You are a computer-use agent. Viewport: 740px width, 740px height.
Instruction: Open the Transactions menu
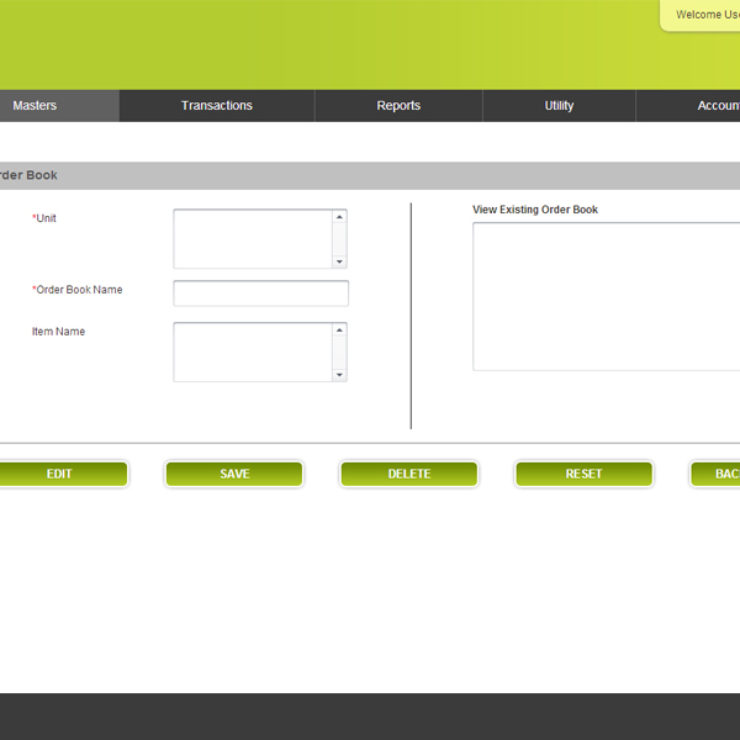click(x=216, y=106)
